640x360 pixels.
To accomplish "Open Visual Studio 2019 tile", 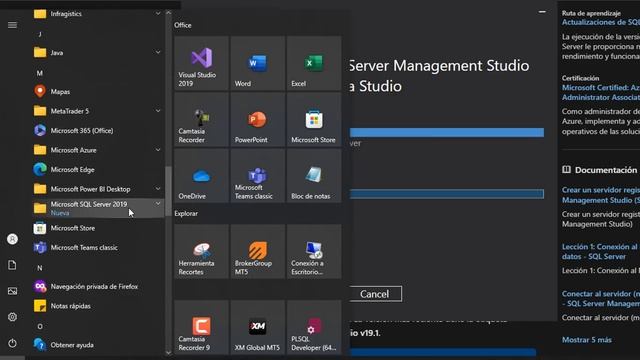I will click(x=201, y=63).
